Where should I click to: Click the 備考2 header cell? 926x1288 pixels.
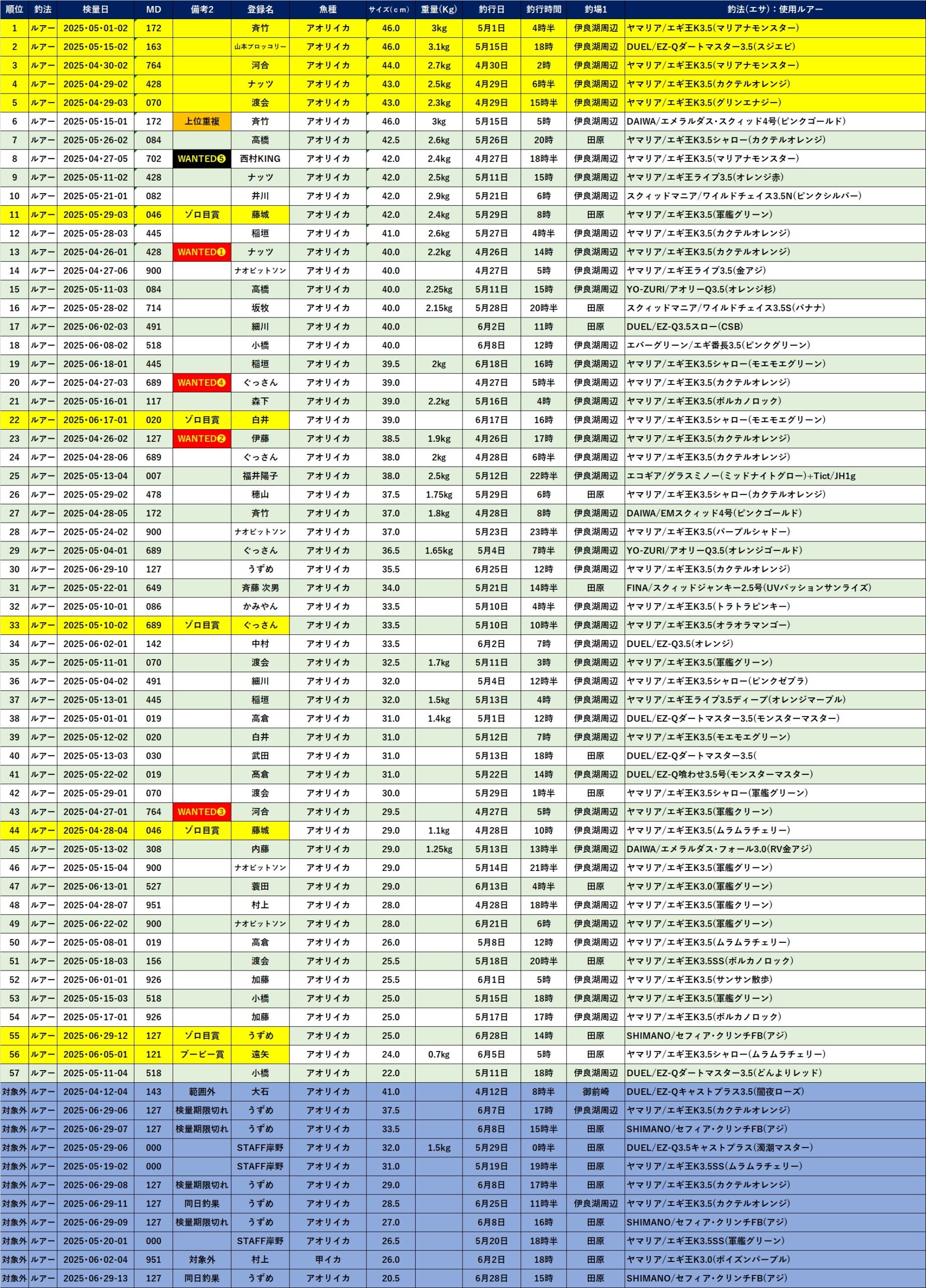[x=202, y=10]
